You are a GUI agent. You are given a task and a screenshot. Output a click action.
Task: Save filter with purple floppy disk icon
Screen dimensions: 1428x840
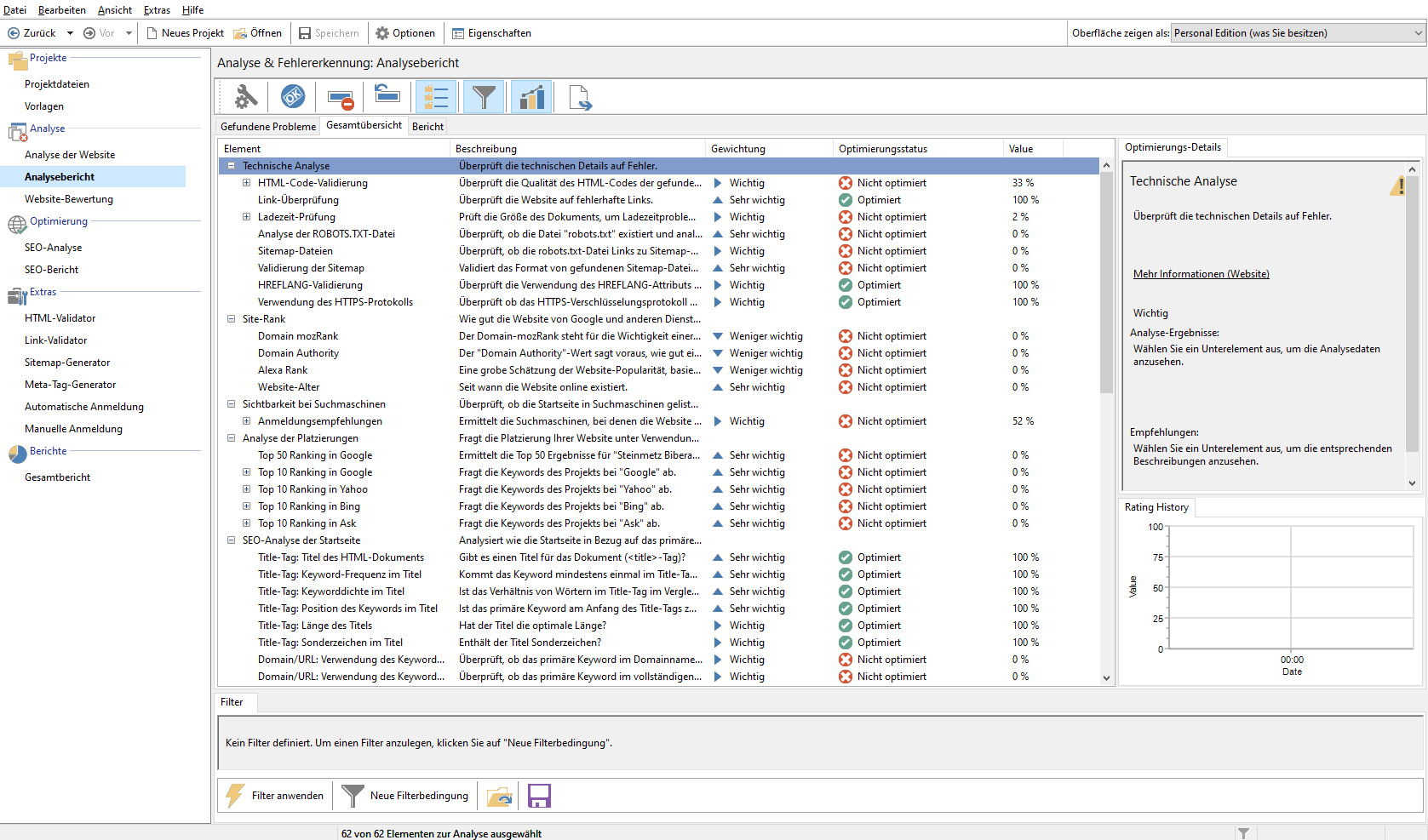539,797
